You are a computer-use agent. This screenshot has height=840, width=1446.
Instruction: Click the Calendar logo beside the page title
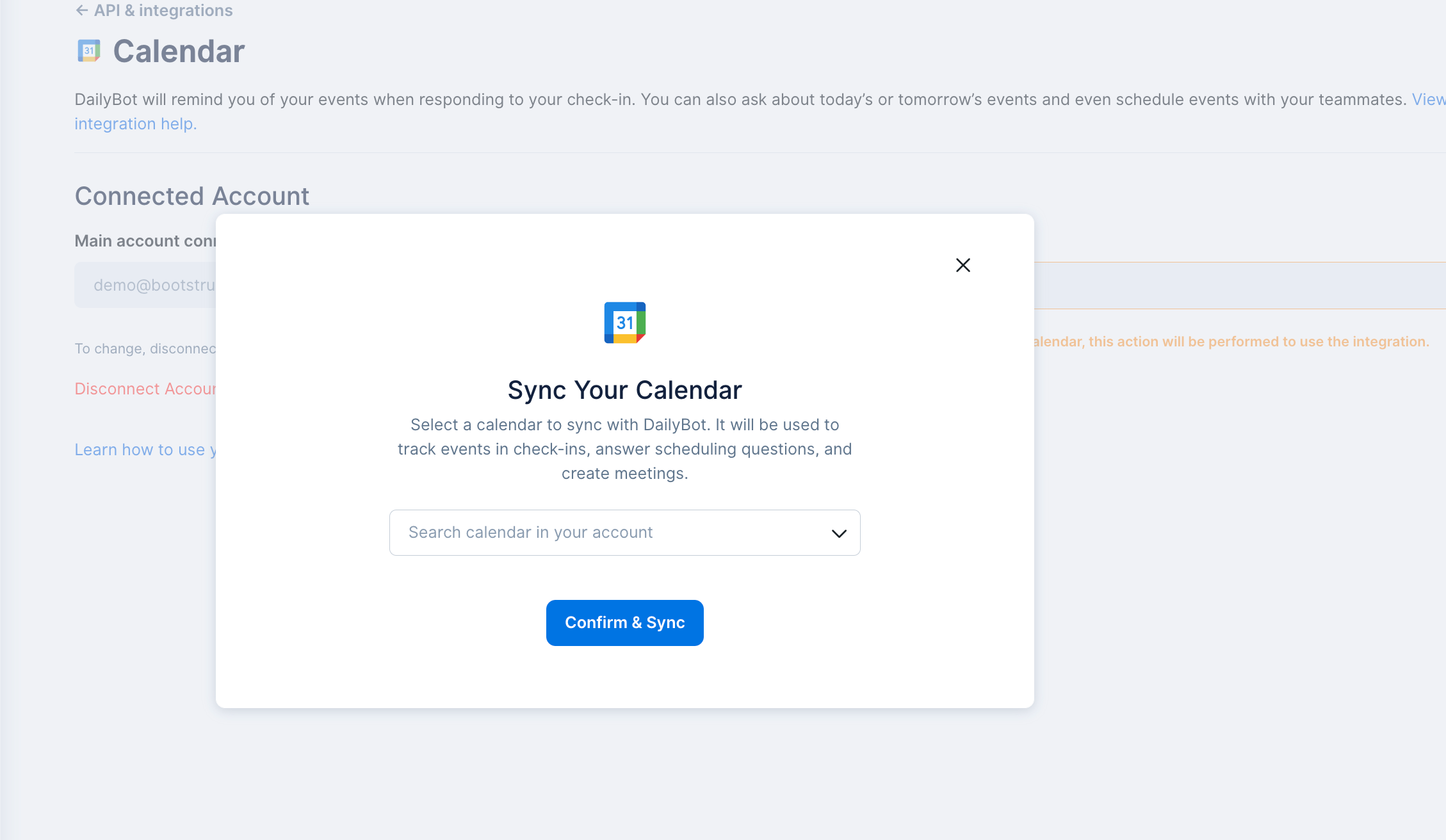click(89, 51)
